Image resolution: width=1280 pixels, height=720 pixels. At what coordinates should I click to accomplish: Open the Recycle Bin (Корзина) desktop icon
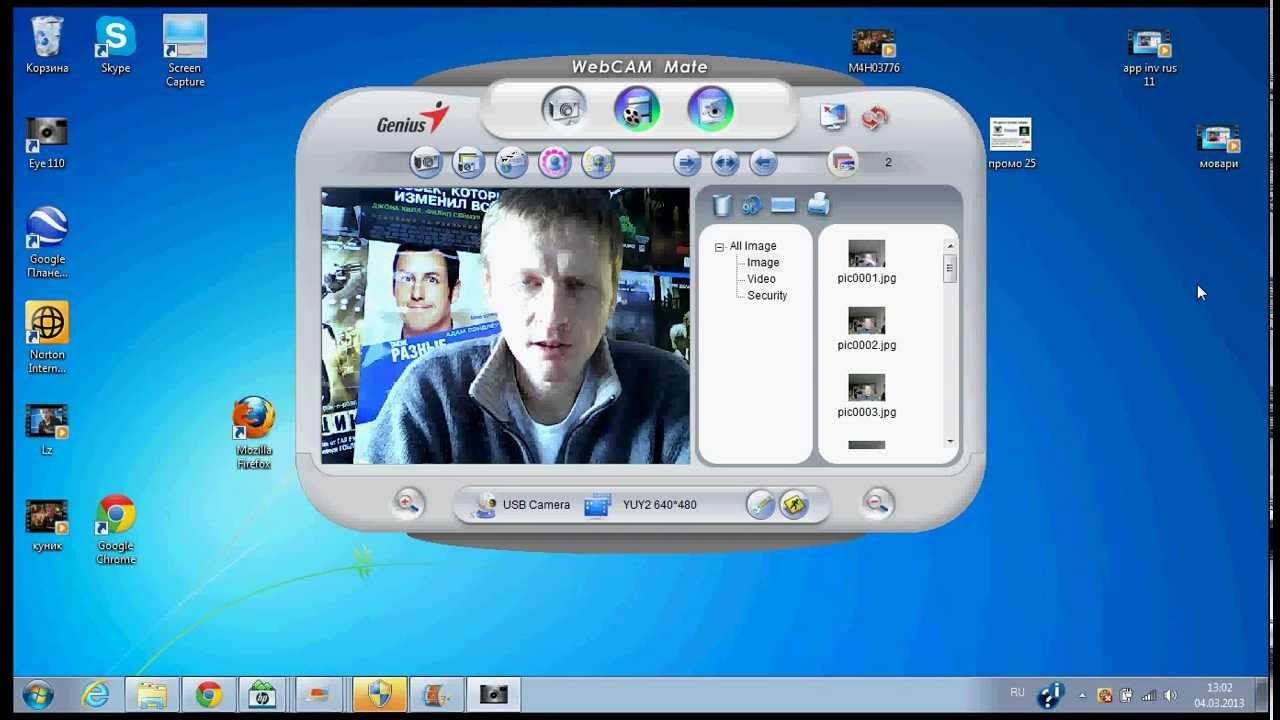pyautogui.click(x=47, y=45)
